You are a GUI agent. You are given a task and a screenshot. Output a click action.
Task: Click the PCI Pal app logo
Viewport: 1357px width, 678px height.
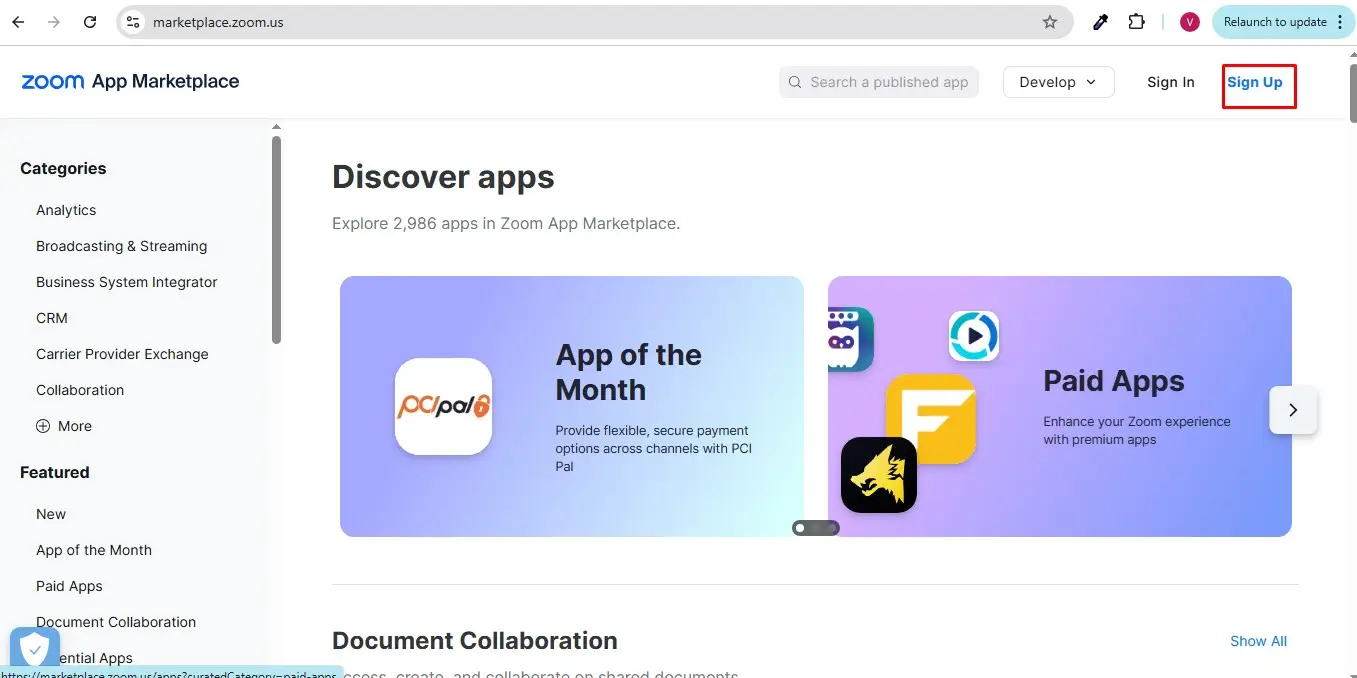click(443, 407)
